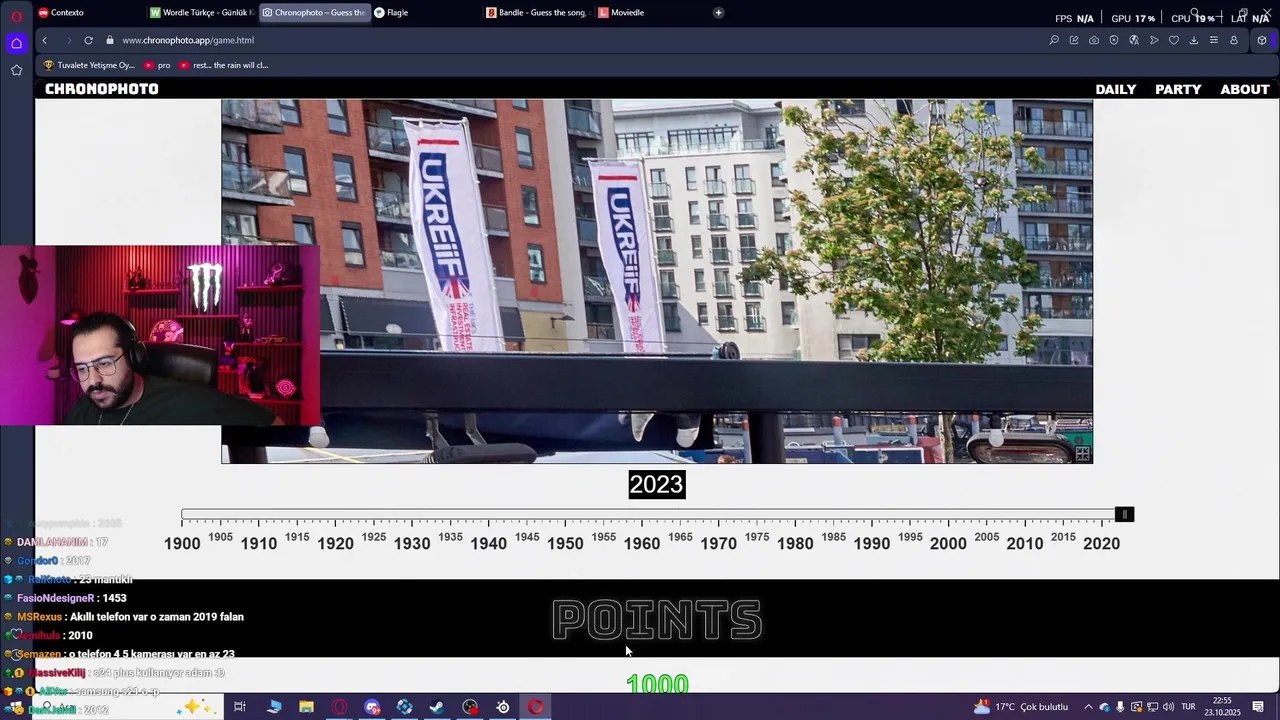Open "rest... the rain will cl..." bookmark
The image size is (1280, 720).
click(x=224, y=65)
